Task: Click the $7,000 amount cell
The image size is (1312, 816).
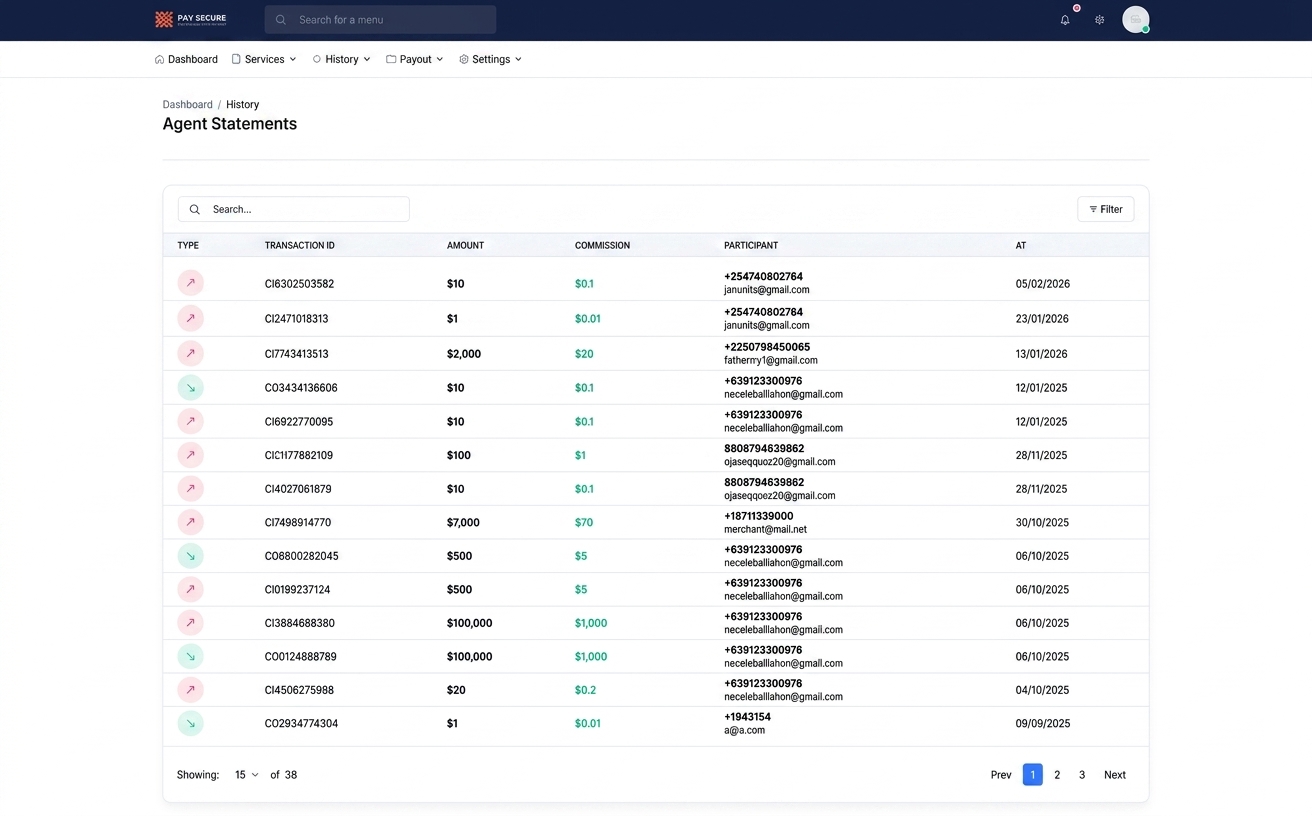Action: 463,522
